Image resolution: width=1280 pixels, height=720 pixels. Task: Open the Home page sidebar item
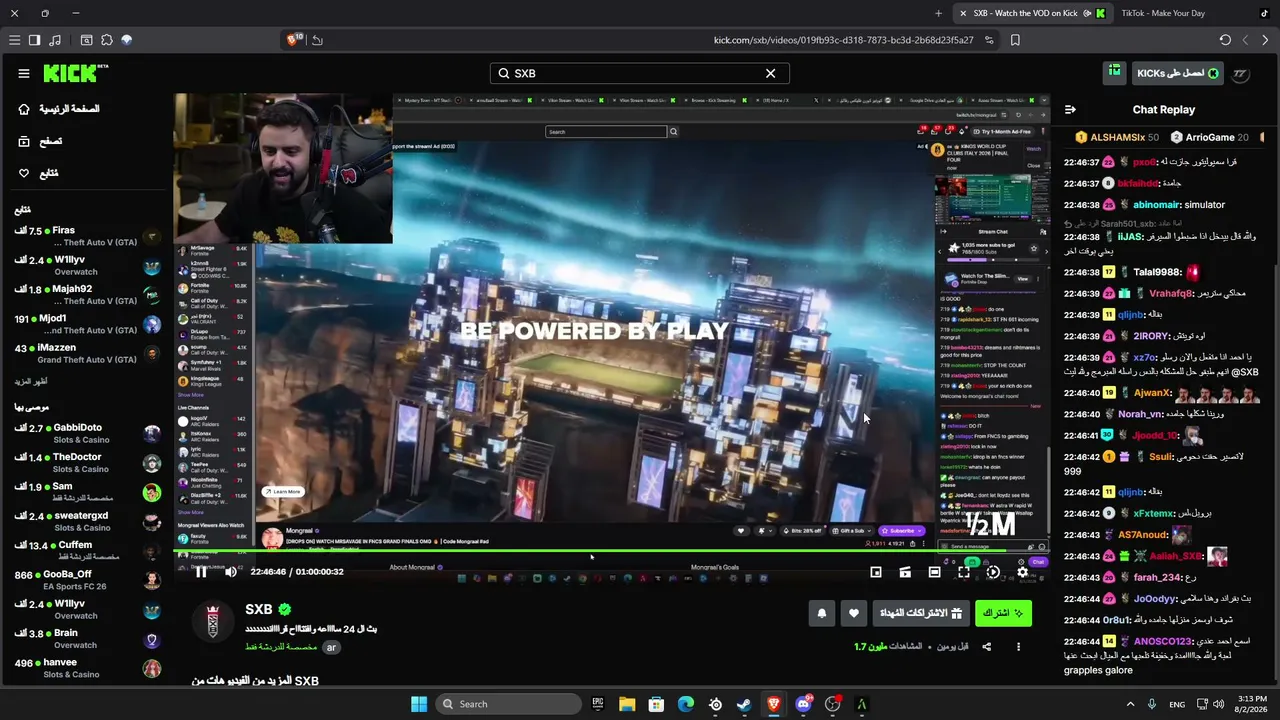tap(60, 109)
